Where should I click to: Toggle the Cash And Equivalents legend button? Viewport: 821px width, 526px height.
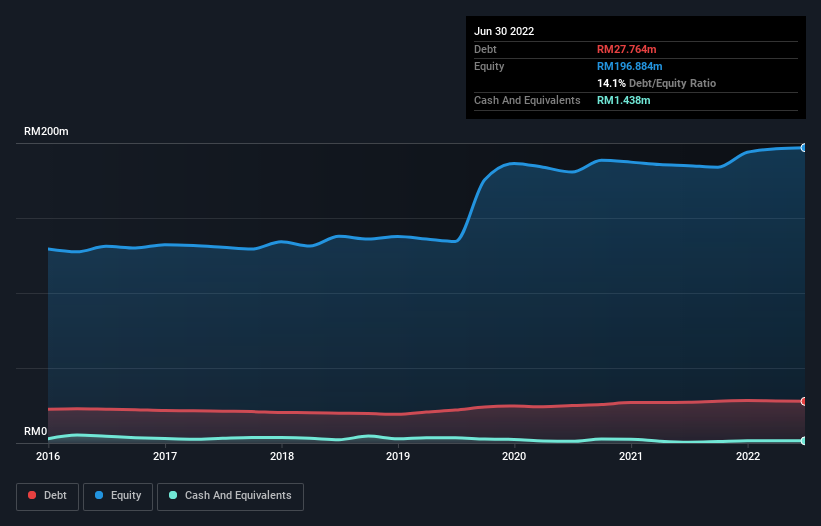click(230, 496)
